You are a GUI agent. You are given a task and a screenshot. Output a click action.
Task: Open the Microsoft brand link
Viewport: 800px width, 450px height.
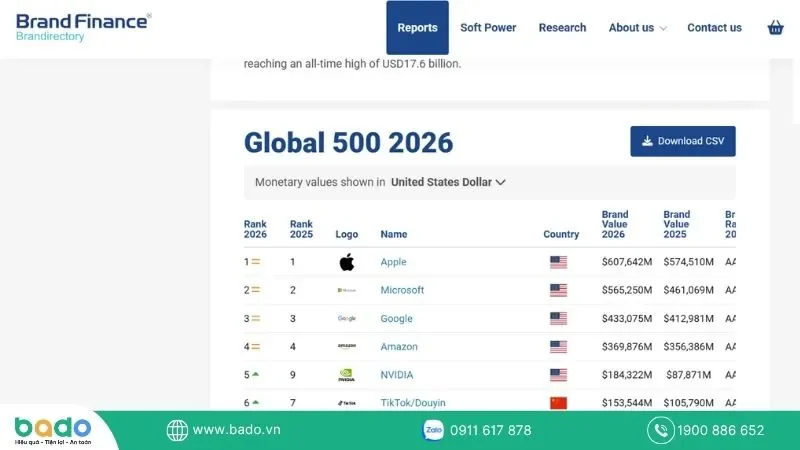point(402,290)
